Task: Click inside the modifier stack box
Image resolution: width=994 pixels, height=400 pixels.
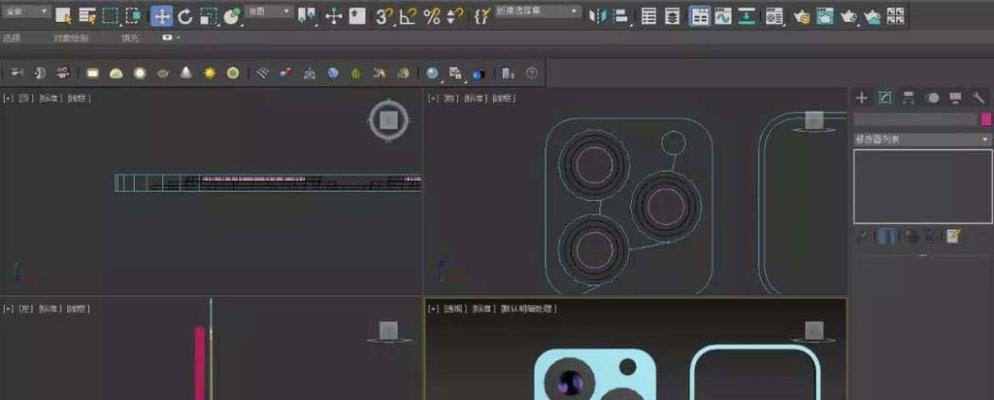Action: coord(922,186)
